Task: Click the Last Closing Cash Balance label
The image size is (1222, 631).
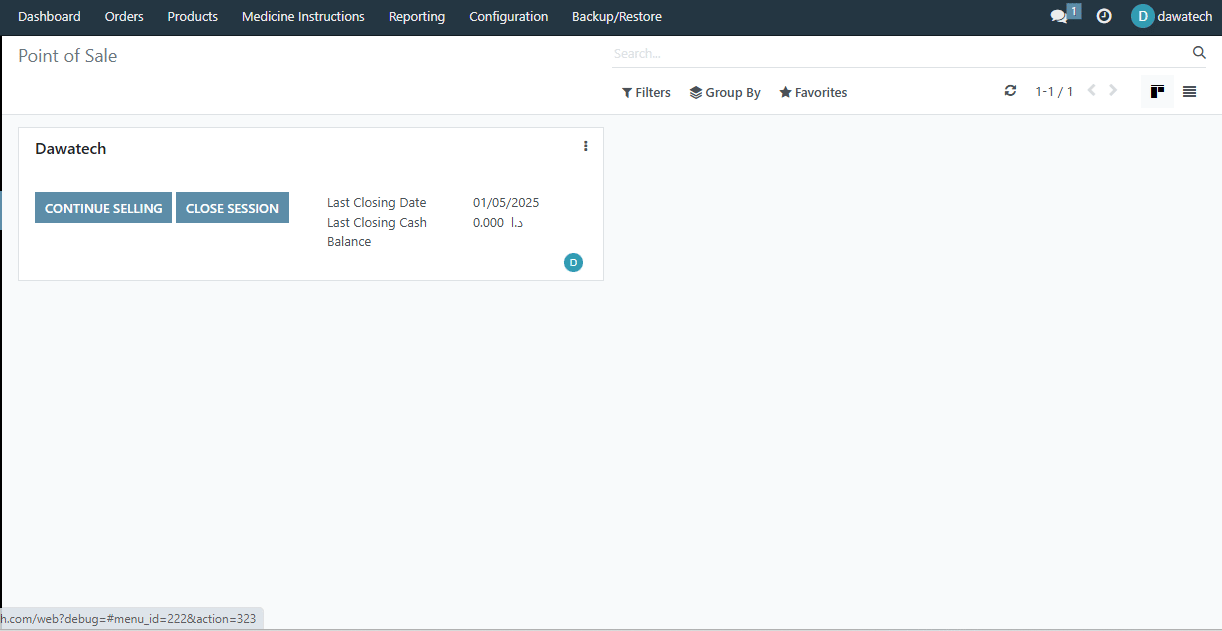Action: pos(377,232)
